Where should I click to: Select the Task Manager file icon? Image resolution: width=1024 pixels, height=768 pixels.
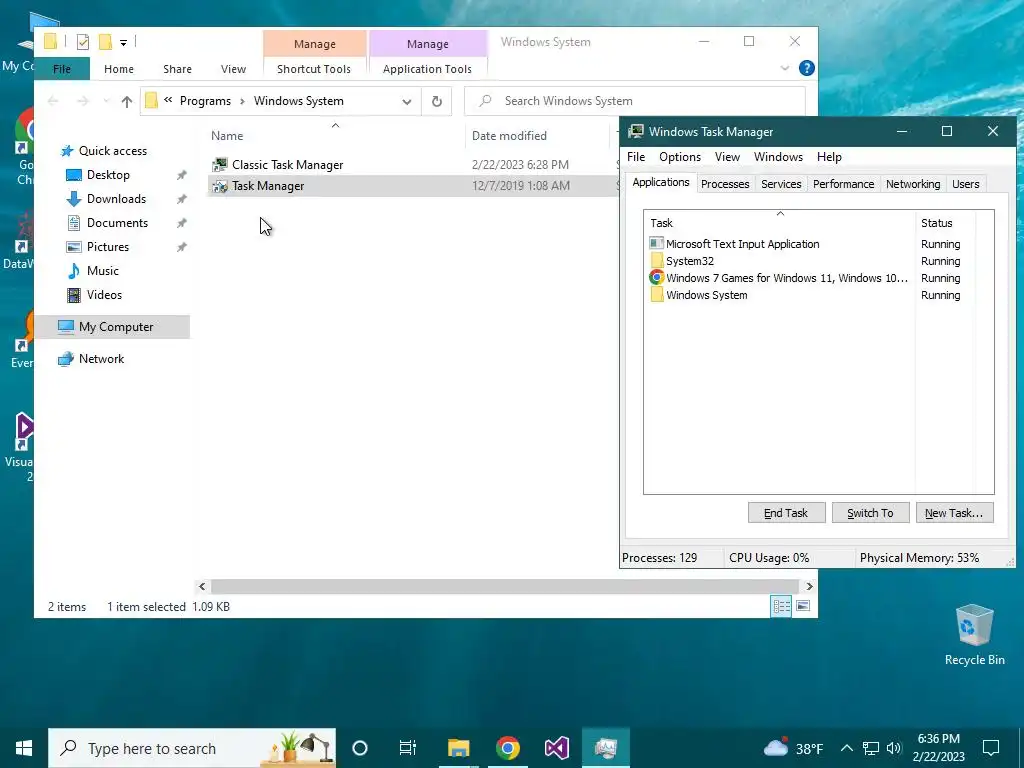point(220,186)
